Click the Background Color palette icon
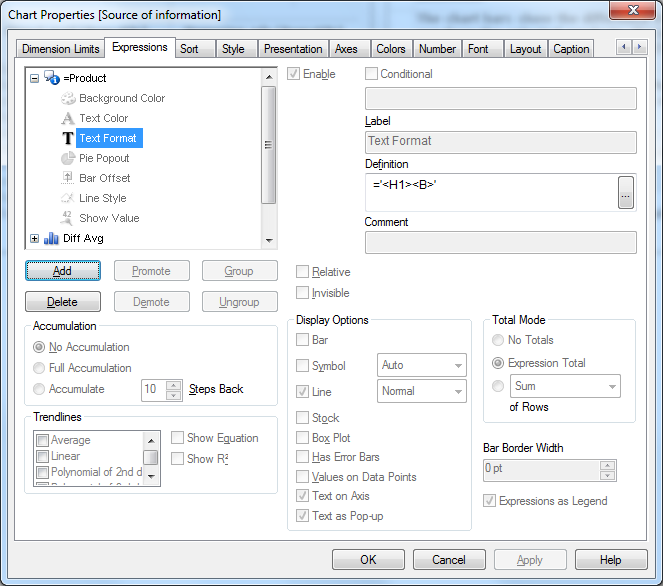Viewport: 663px width, 586px height. click(68, 98)
